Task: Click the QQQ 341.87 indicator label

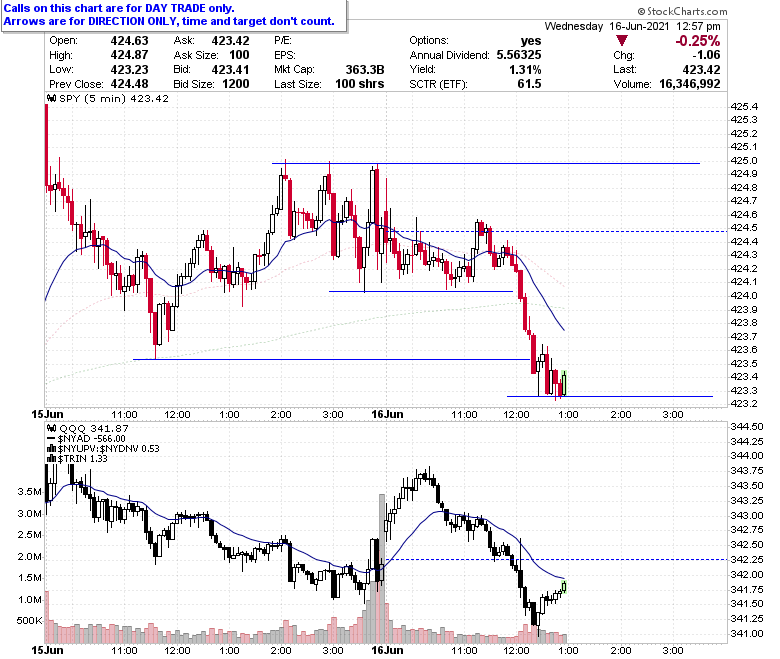Action: tap(94, 428)
